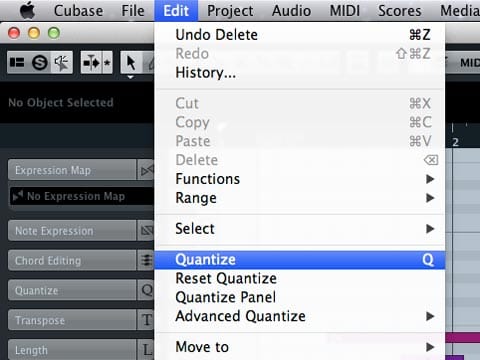Viewport: 480px width, 360px height.
Task: Click the No Object Selected info line
Action: pyautogui.click(x=61, y=102)
